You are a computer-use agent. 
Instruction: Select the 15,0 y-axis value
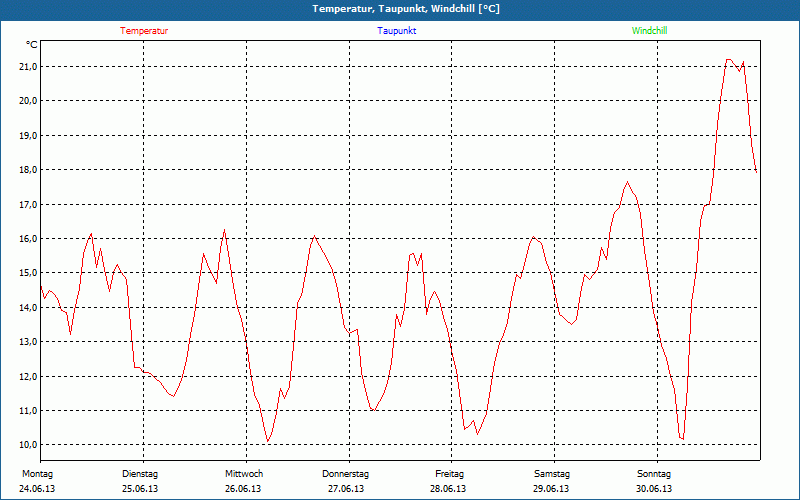point(28,273)
